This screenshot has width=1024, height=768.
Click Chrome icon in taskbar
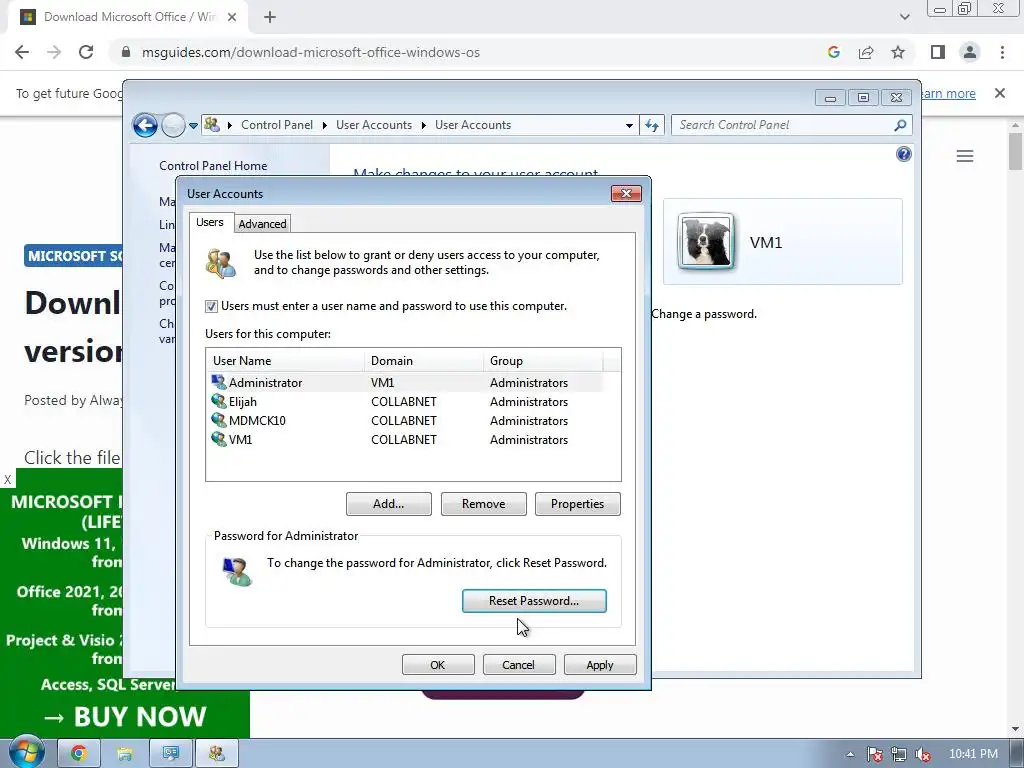[x=78, y=754]
